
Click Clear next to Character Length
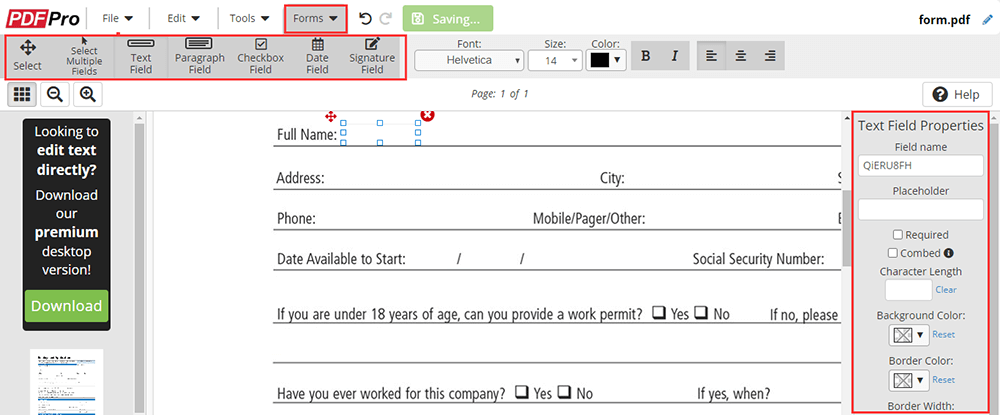(x=945, y=290)
